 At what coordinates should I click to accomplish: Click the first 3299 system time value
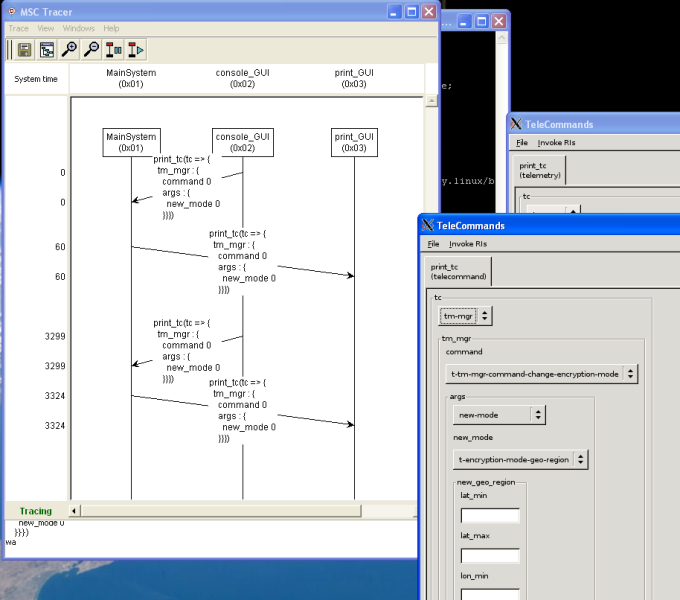pos(55,336)
